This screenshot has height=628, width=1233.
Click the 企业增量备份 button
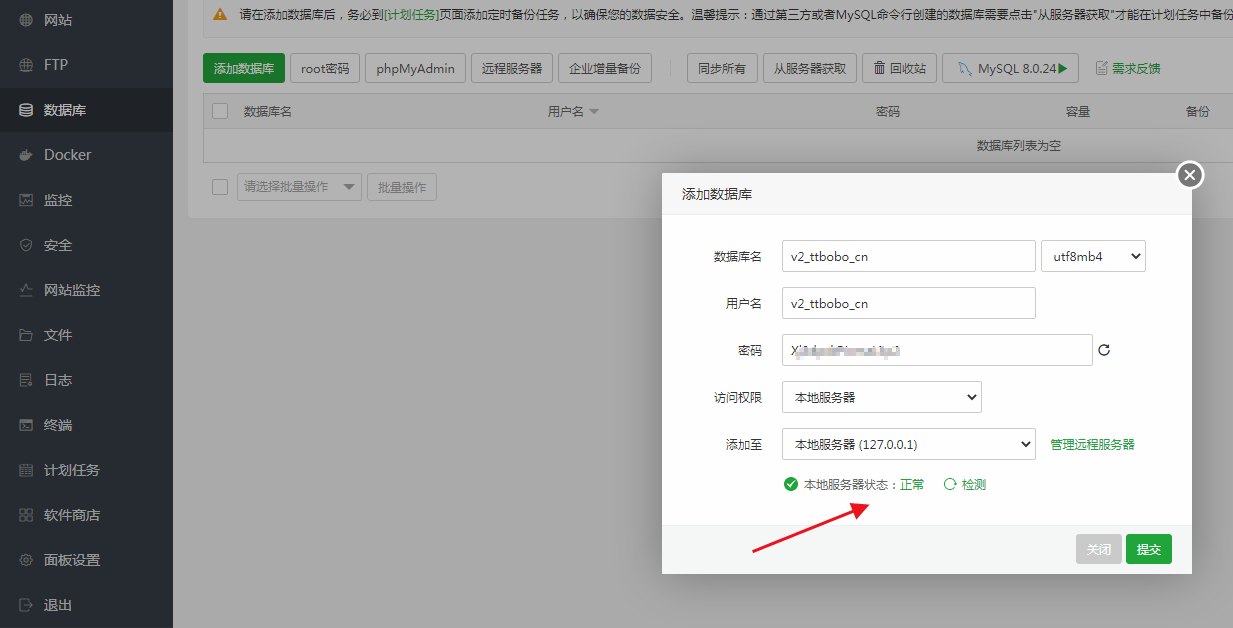click(x=605, y=68)
